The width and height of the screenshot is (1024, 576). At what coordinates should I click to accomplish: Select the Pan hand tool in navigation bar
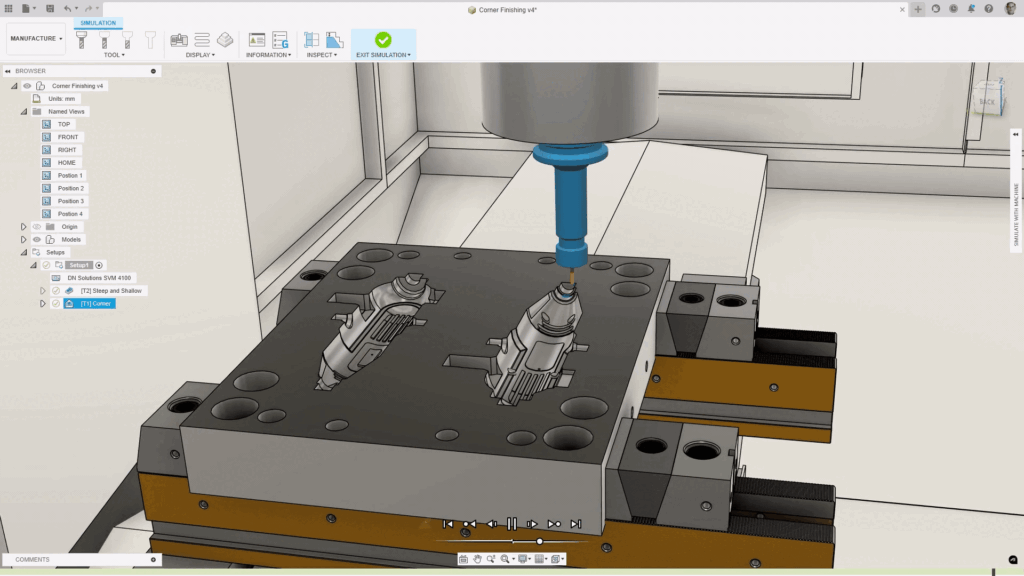tap(478, 559)
